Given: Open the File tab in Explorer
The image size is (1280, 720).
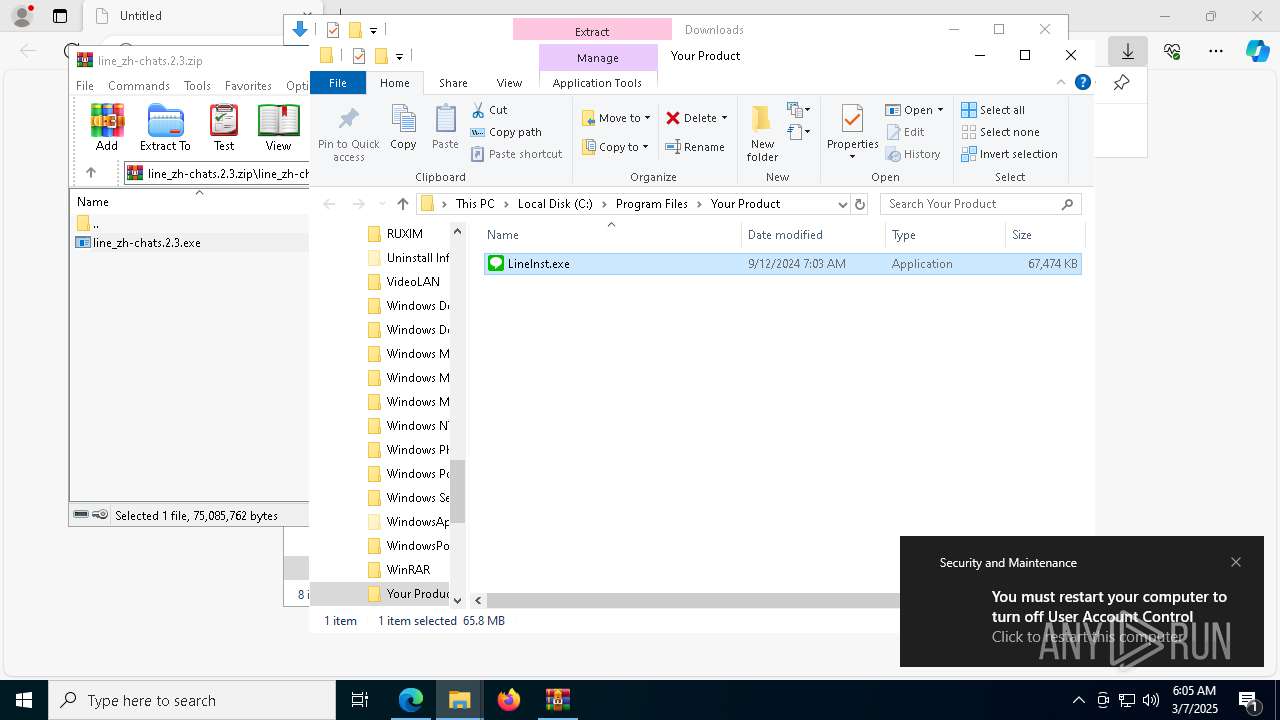Looking at the screenshot, I should coord(338,83).
